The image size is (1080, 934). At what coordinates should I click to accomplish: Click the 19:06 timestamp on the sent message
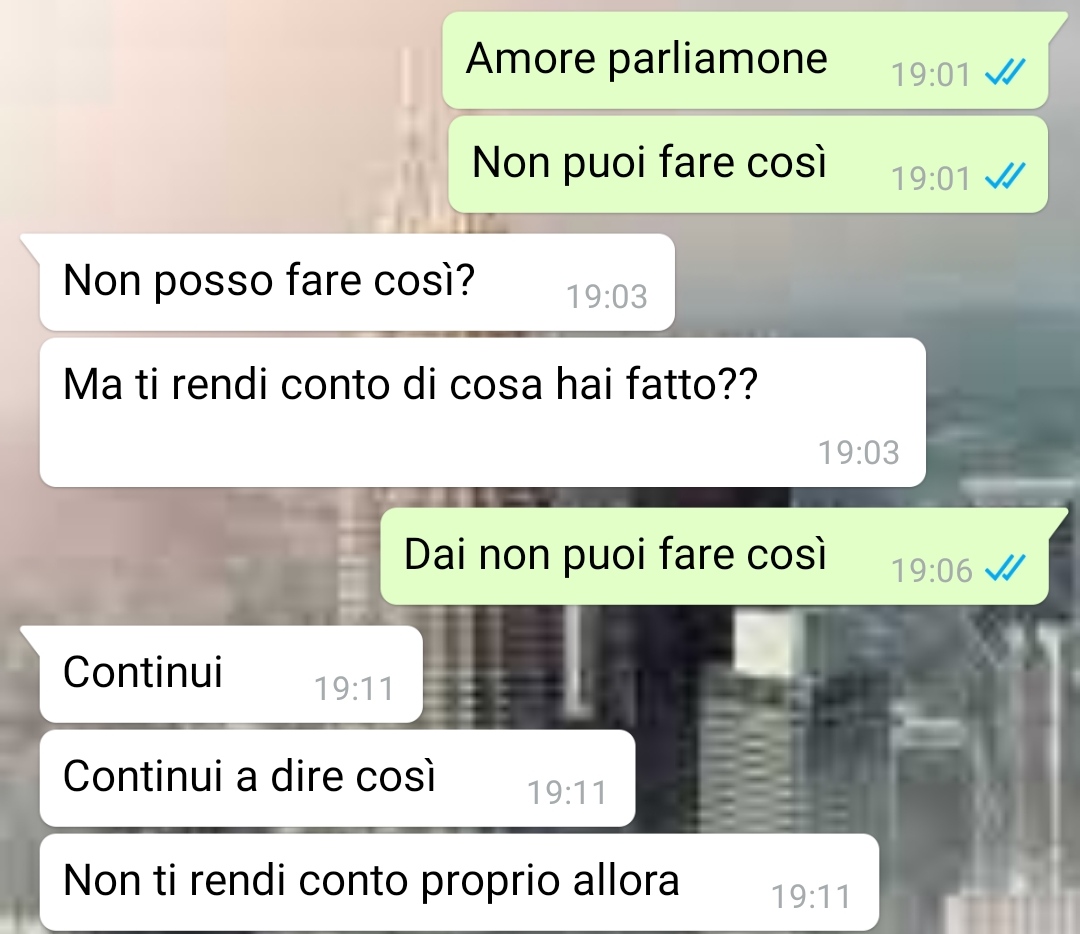coord(931,571)
